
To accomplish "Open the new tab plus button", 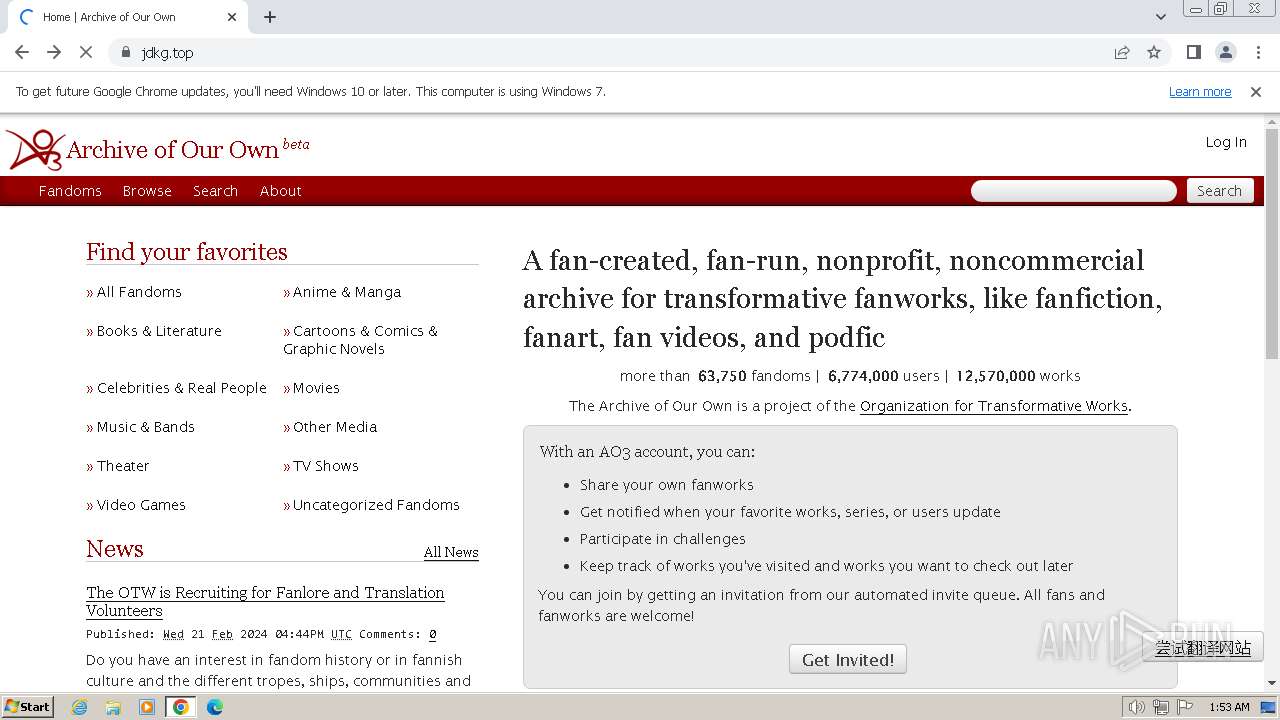I will pyautogui.click(x=270, y=17).
